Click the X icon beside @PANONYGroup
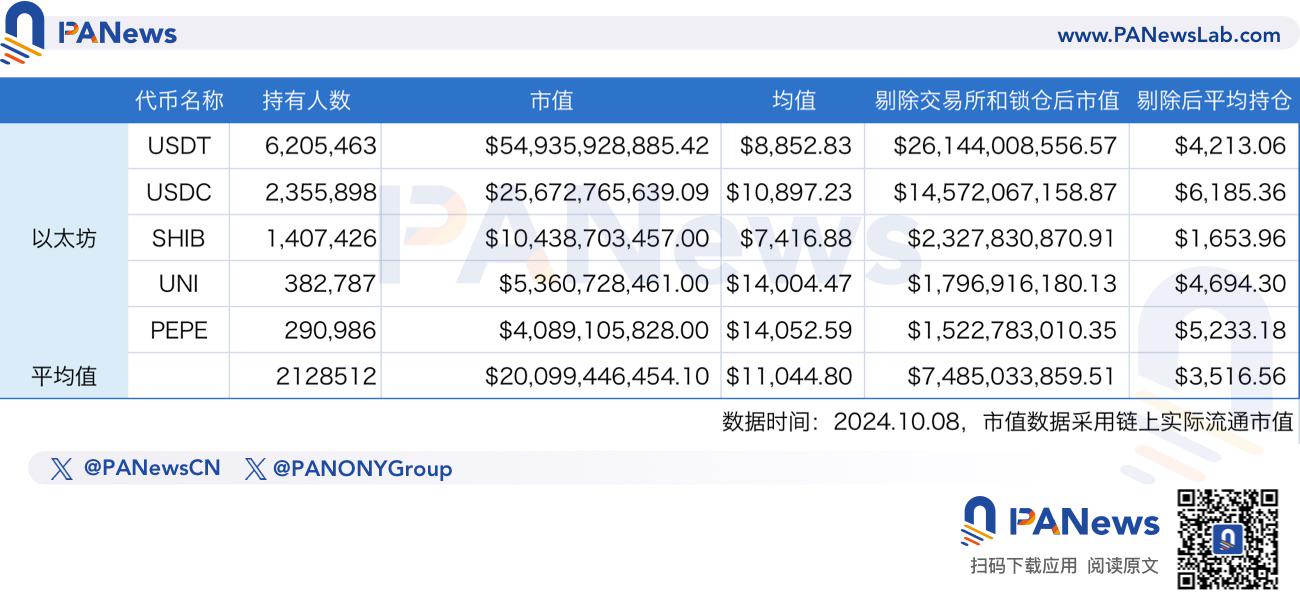 tap(255, 469)
